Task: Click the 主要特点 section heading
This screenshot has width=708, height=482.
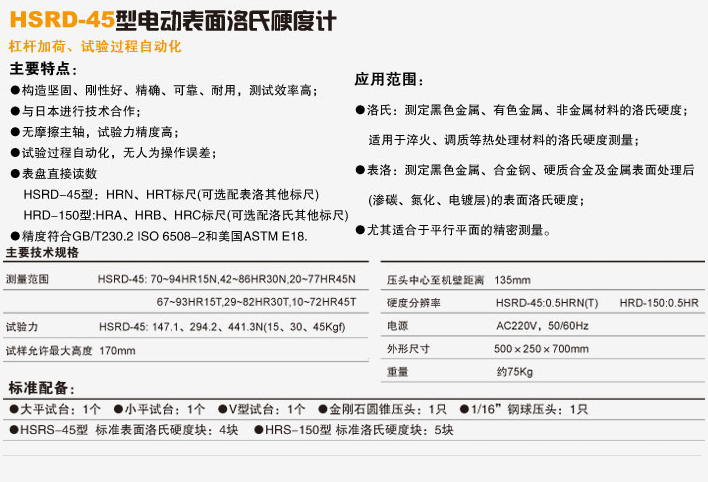Action: (x=44, y=69)
